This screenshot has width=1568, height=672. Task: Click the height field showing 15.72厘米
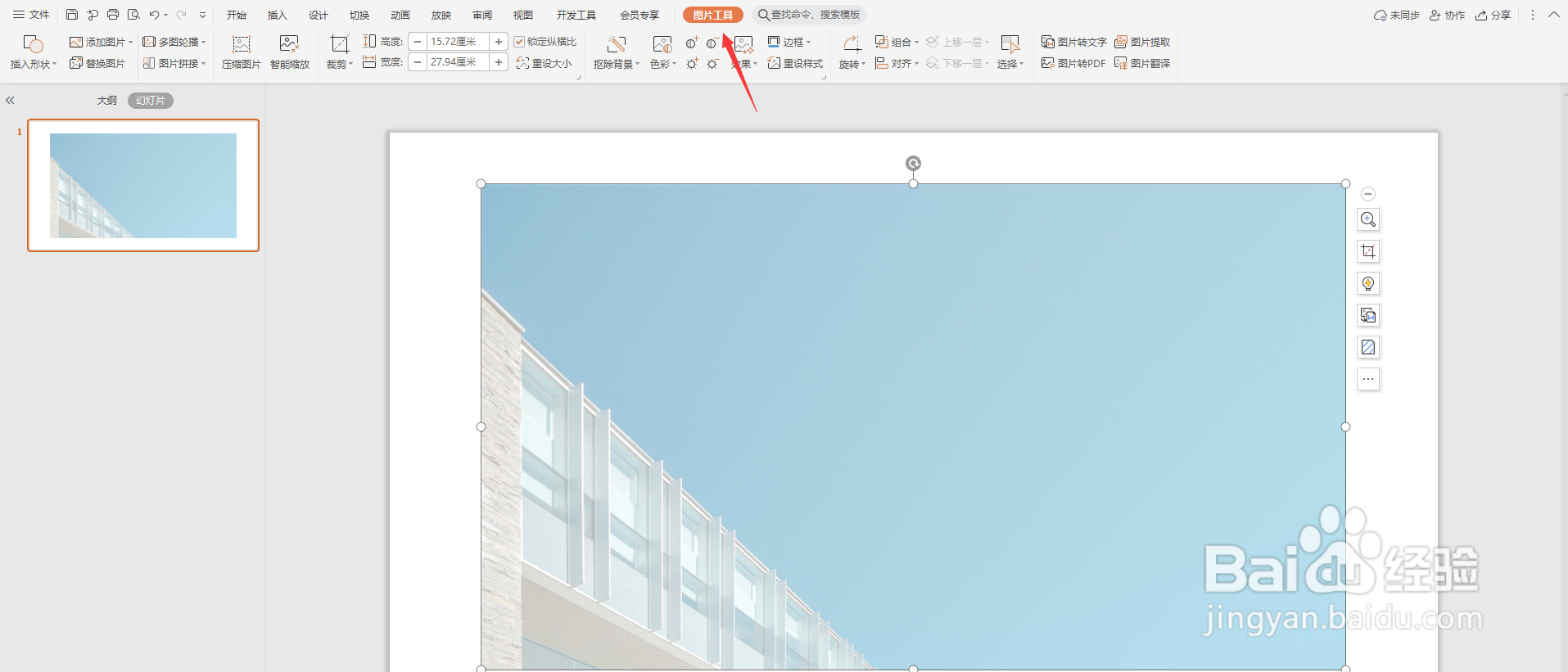coord(458,42)
